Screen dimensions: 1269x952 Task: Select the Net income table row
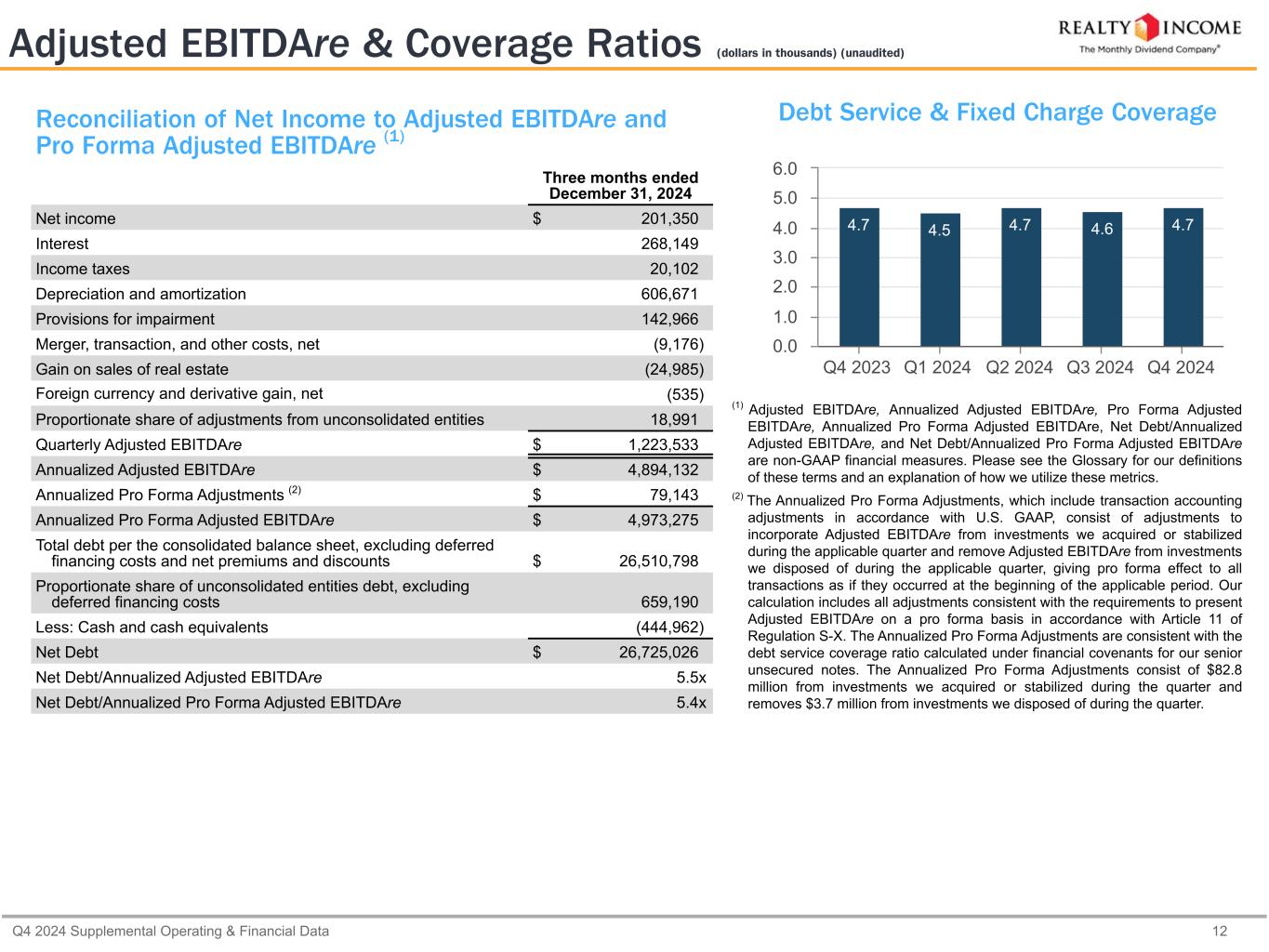tap(372, 218)
